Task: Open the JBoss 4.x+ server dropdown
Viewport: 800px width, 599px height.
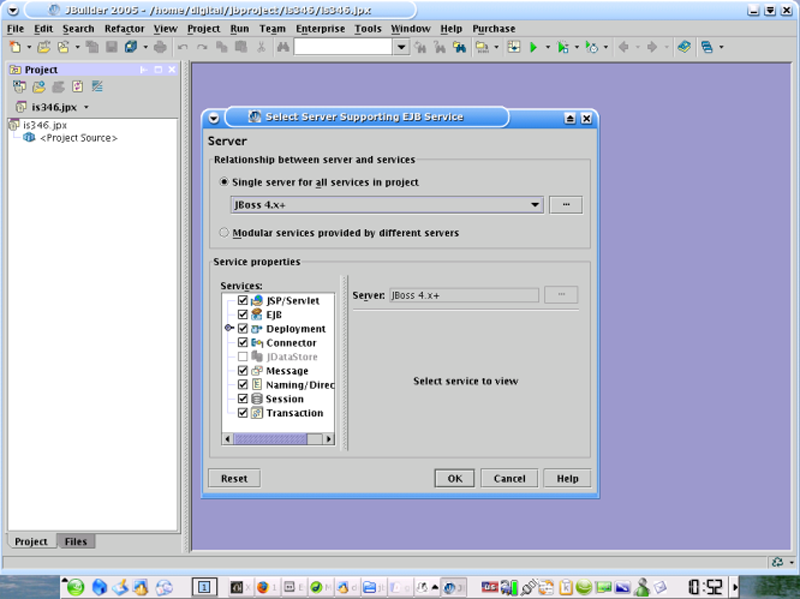Action: pos(535,205)
